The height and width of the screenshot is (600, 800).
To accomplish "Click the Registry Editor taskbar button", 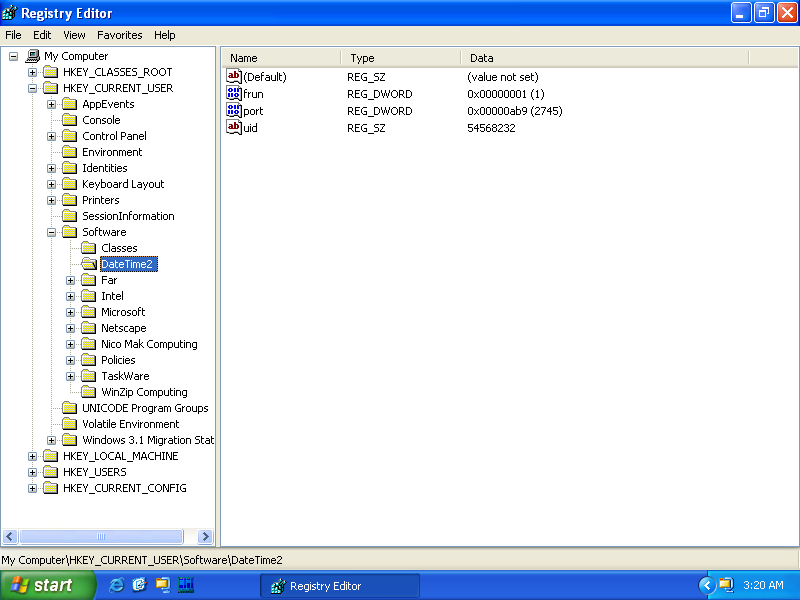I will pyautogui.click(x=340, y=586).
